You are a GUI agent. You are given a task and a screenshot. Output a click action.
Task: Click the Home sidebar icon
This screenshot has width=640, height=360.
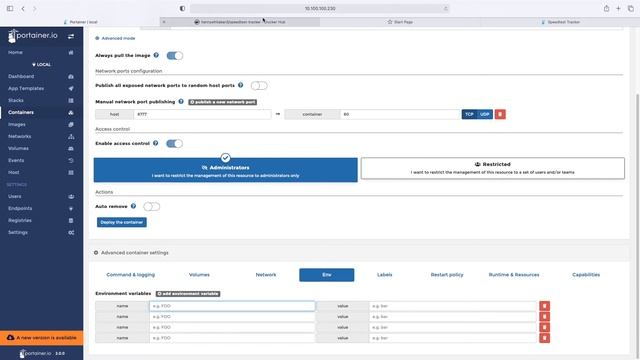pyautogui.click(x=71, y=52)
